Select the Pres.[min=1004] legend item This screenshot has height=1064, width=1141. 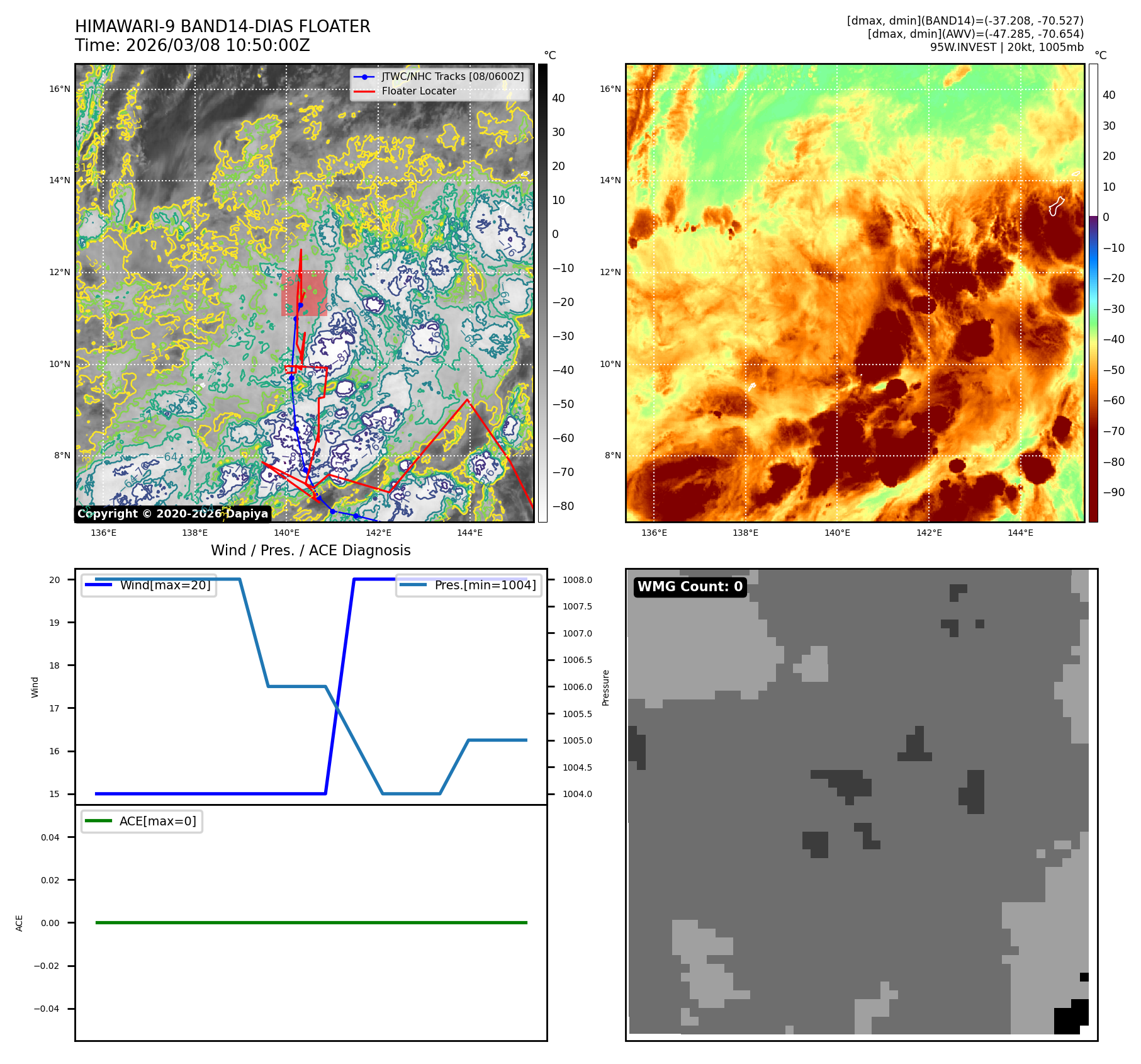[x=485, y=585]
